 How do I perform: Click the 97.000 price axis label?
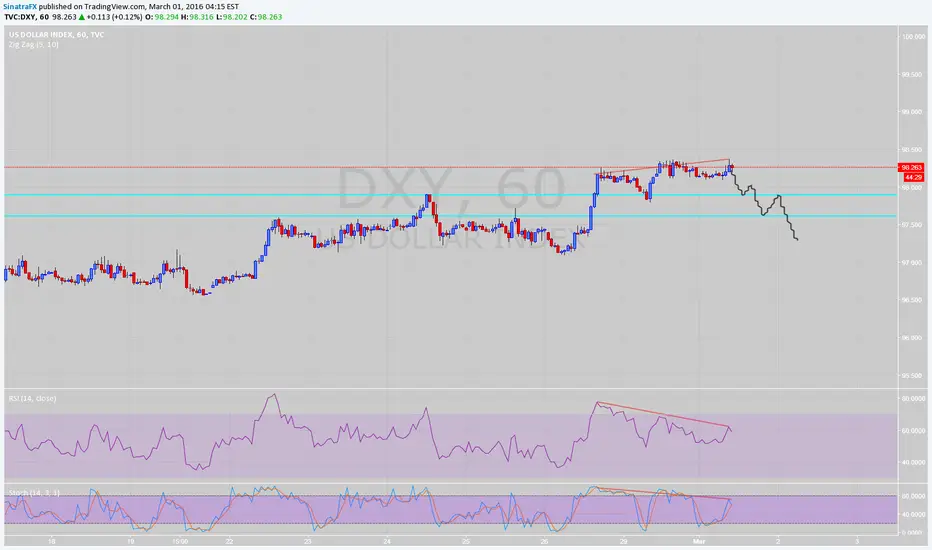[x=914, y=262]
